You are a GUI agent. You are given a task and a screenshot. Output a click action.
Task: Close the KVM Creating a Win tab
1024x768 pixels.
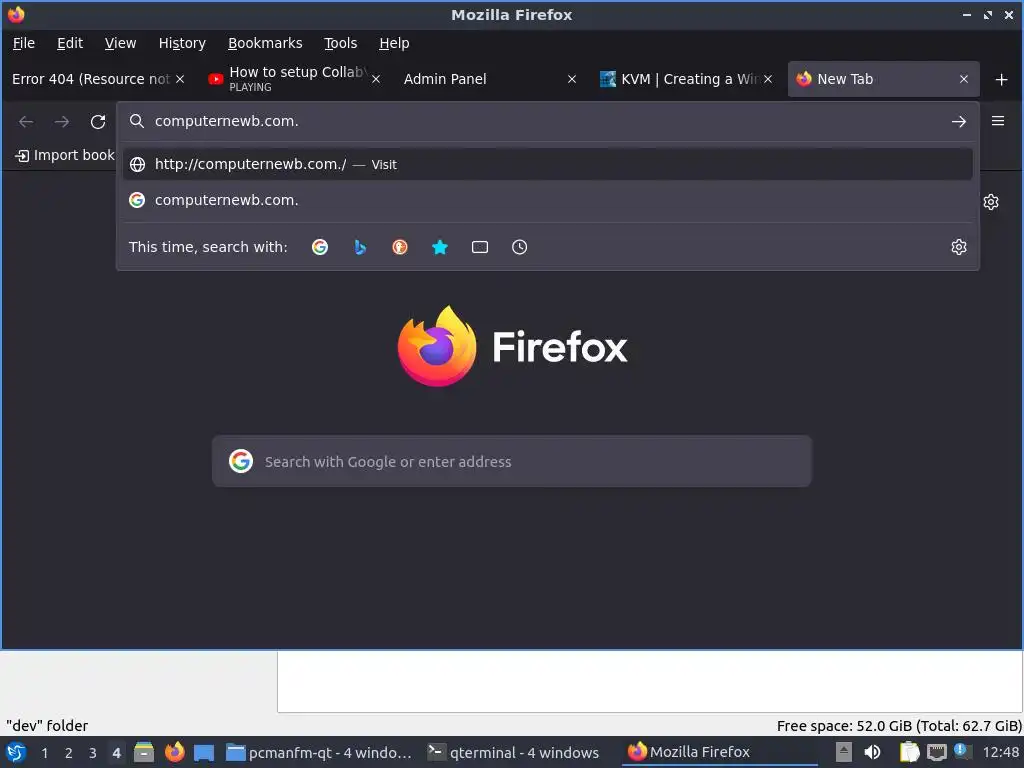(x=768, y=79)
